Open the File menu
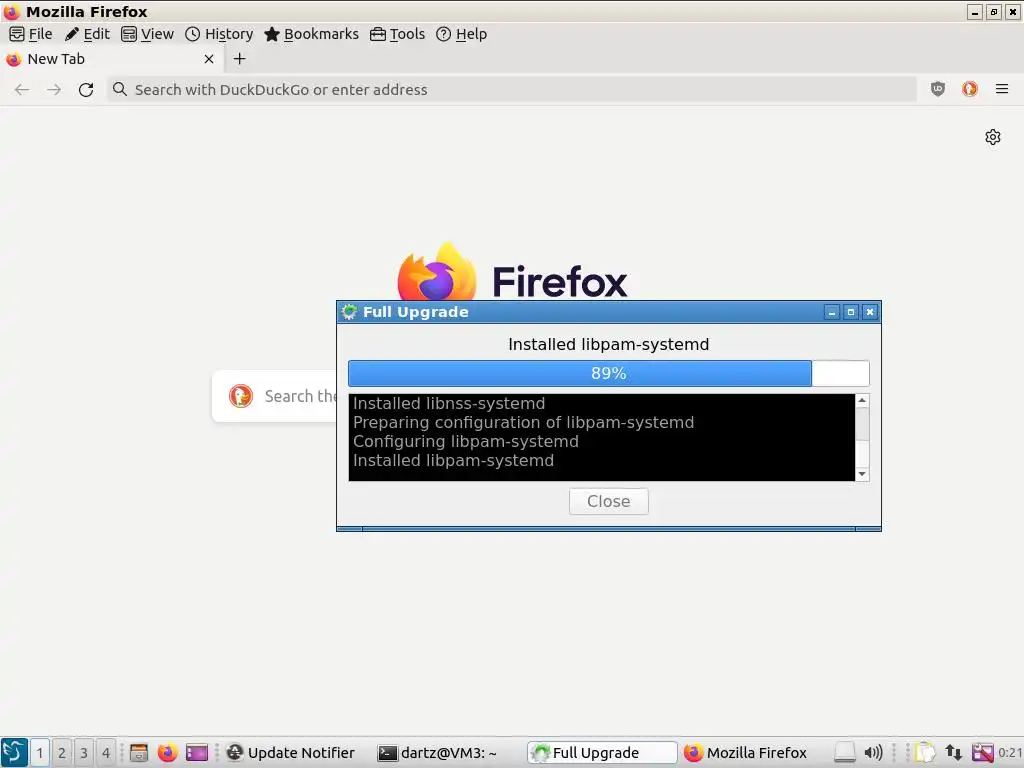Viewport: 1024px width, 768px height. tap(31, 34)
